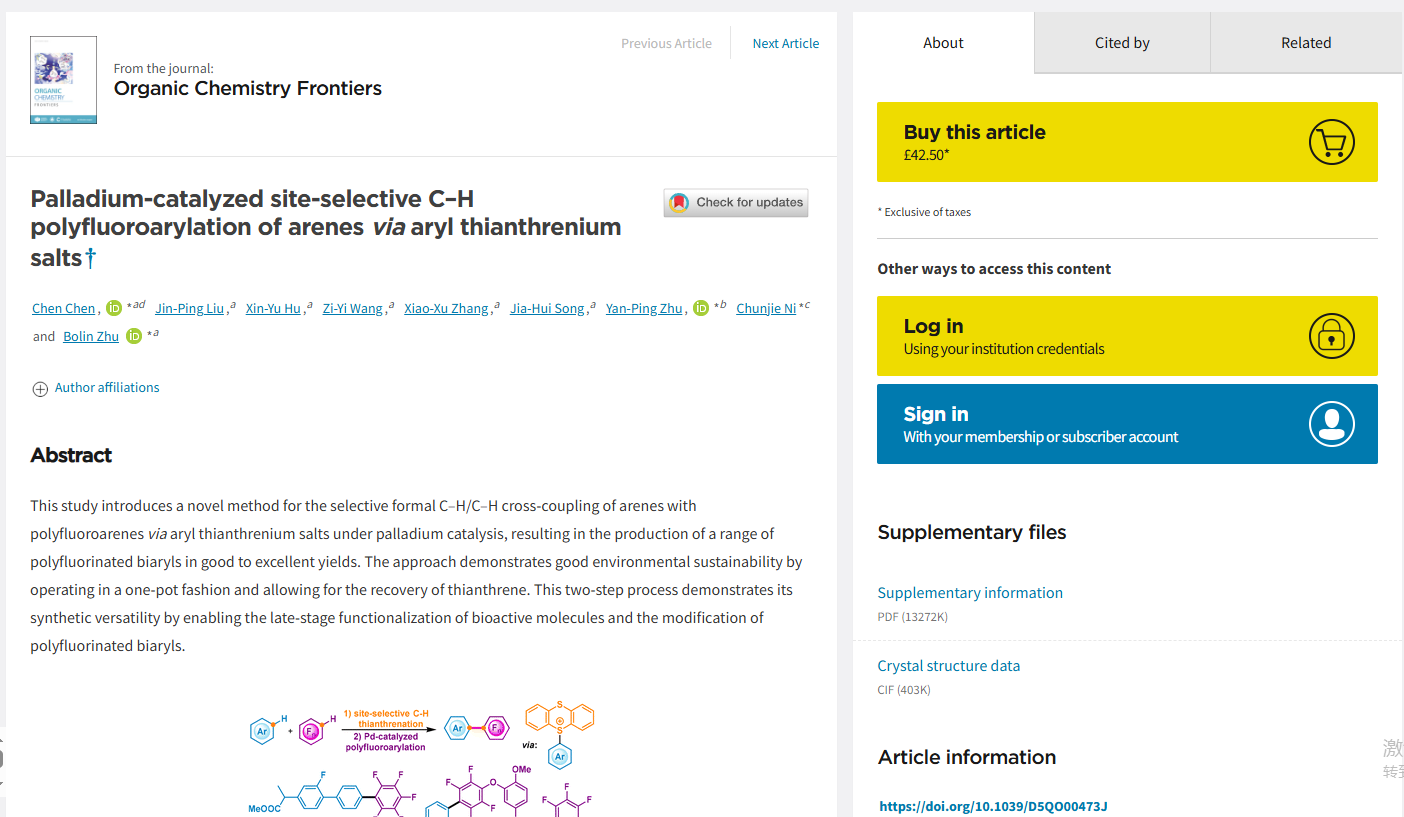Switch to the Cited by tab
Viewport: 1404px width, 817px height.
pyautogui.click(x=1122, y=43)
